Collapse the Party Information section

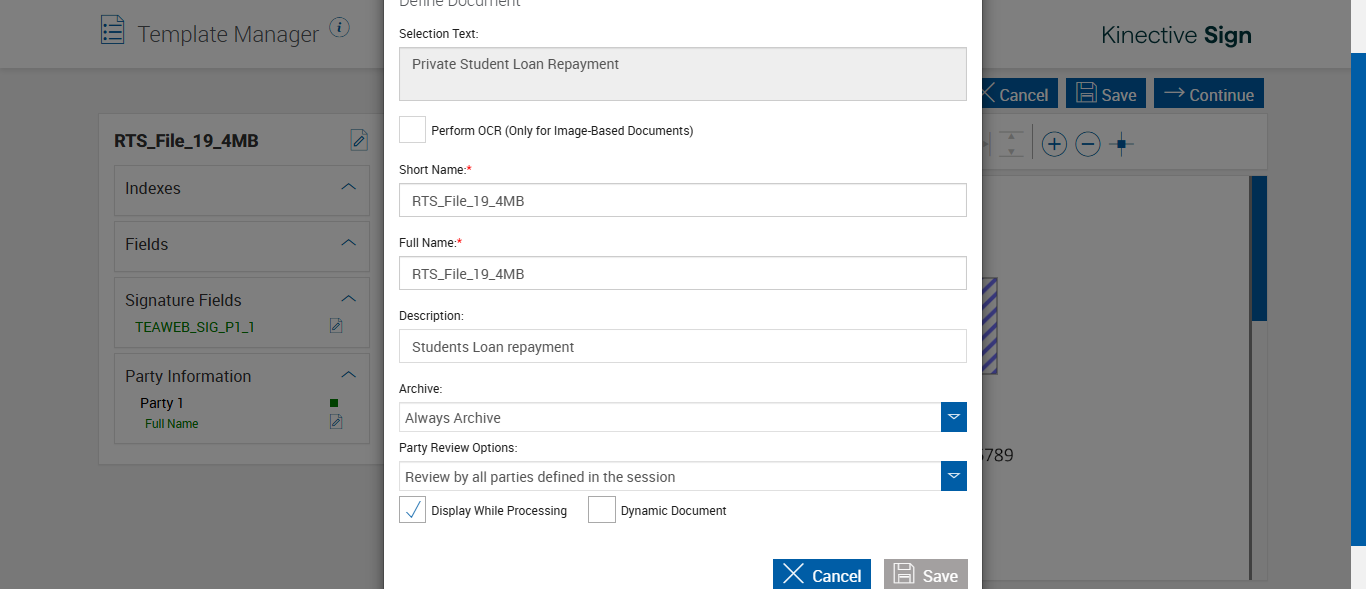pyautogui.click(x=349, y=375)
